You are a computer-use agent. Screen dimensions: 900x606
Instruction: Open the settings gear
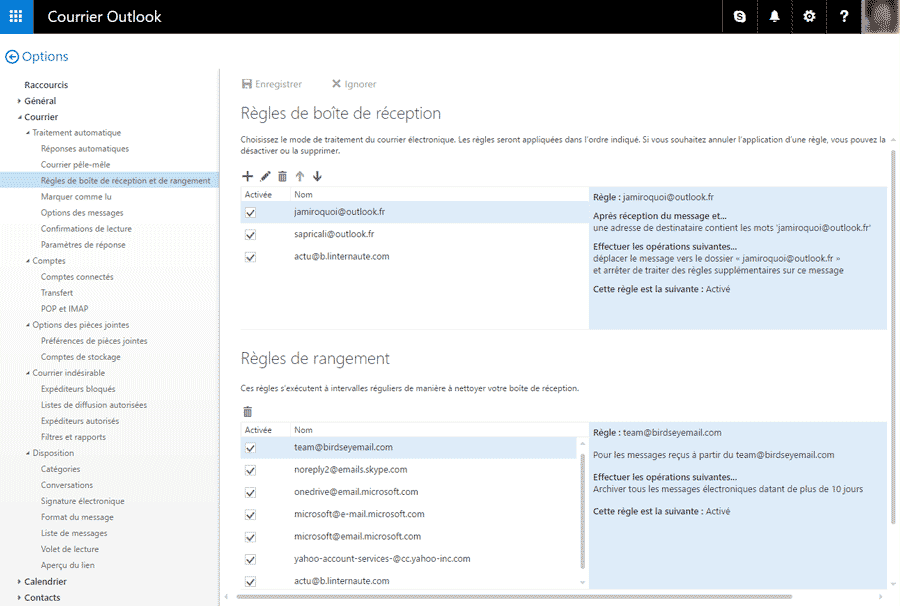point(809,17)
